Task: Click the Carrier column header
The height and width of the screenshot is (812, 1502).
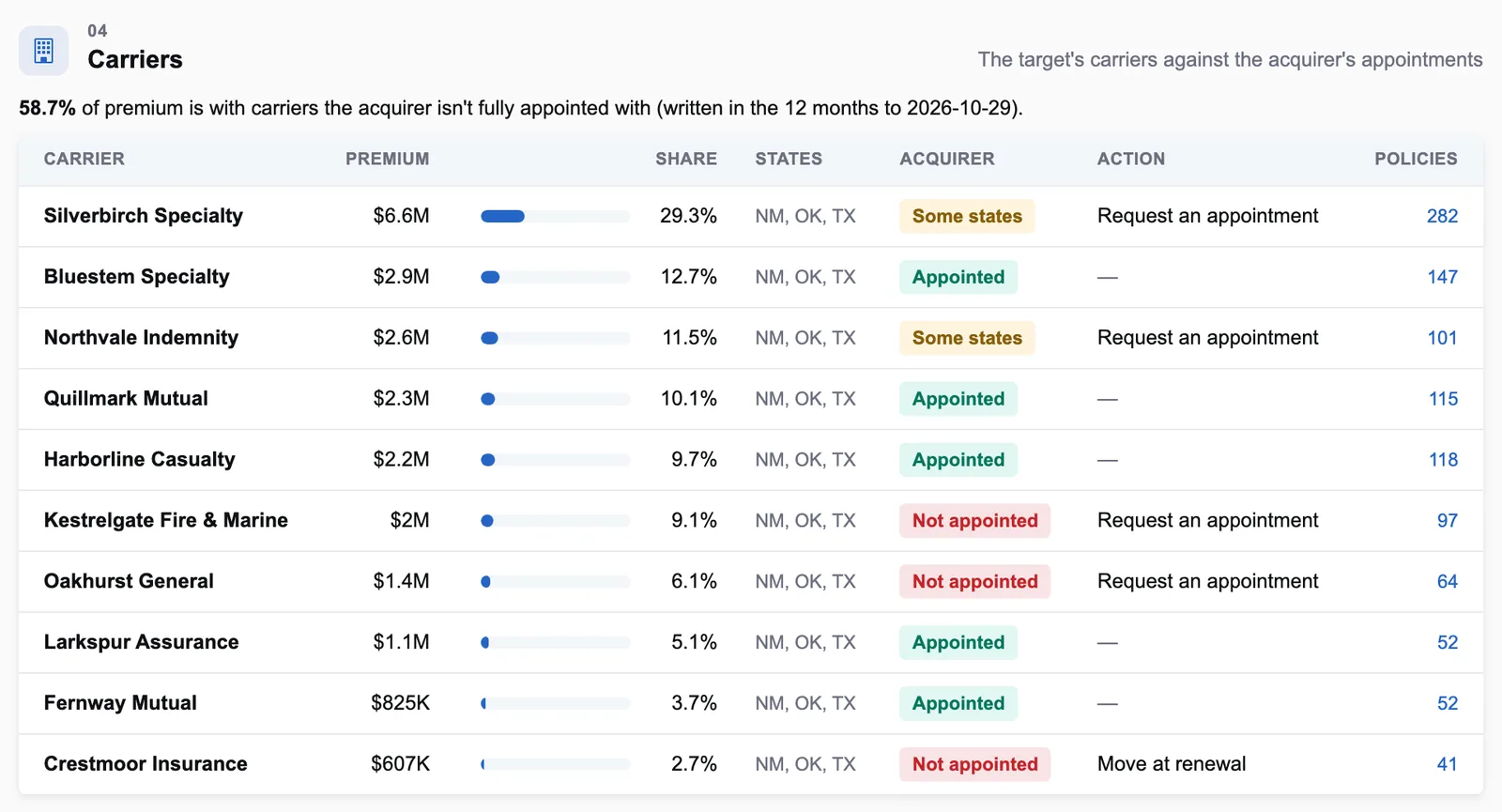Action: click(x=84, y=159)
